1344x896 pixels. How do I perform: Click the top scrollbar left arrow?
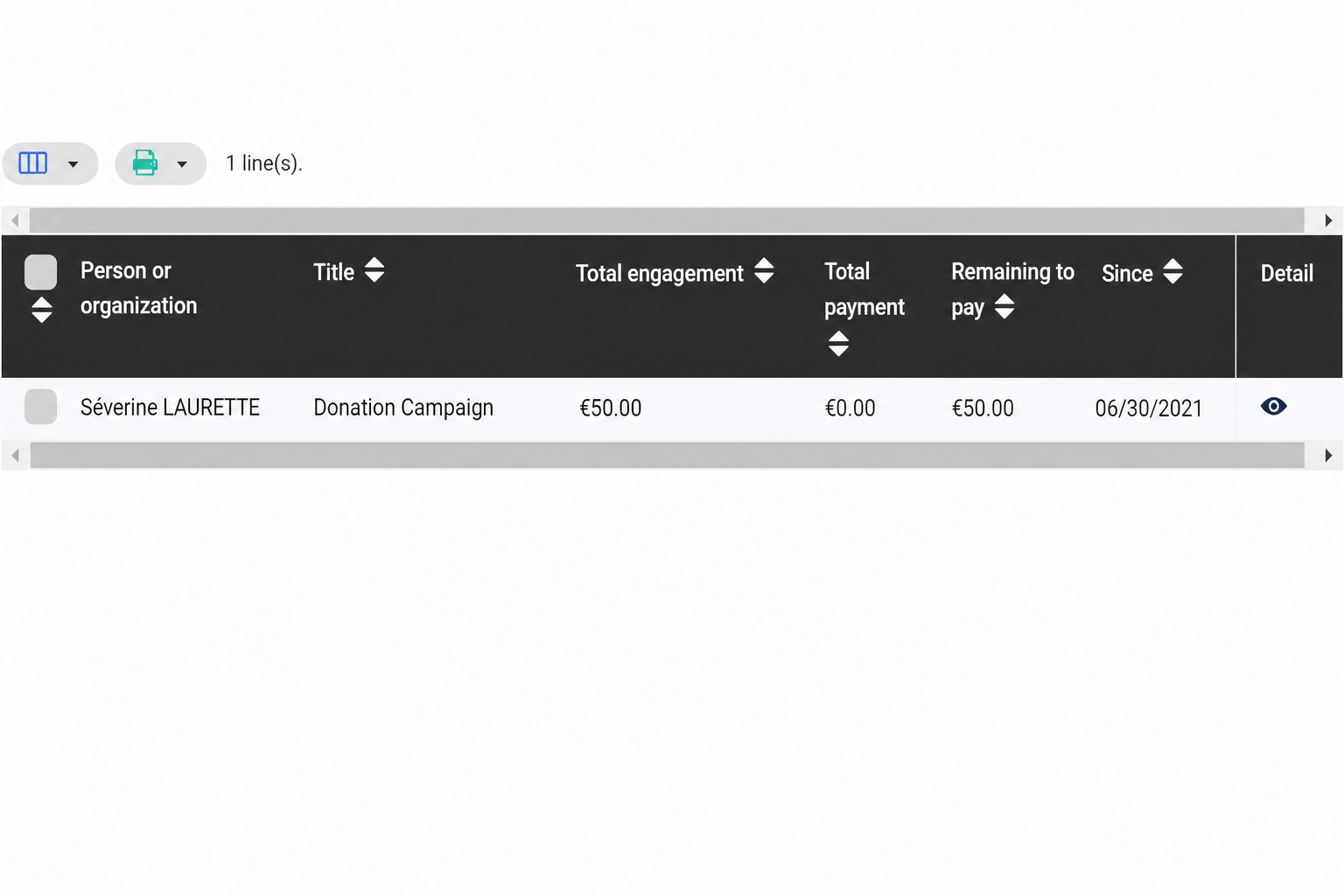tap(15, 220)
